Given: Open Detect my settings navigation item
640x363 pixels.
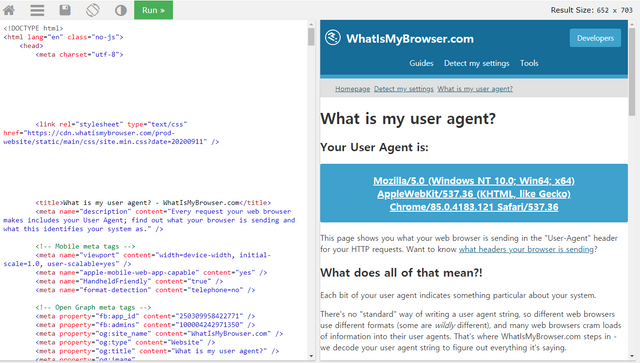Looking at the screenshot, I should pyautogui.click(x=476, y=63).
